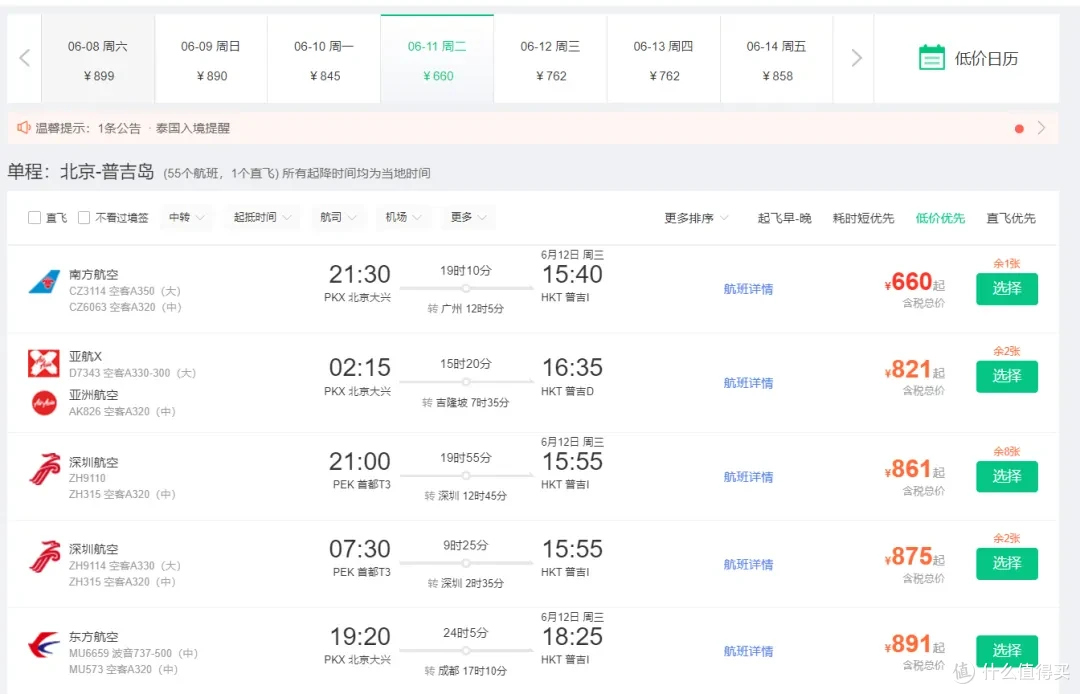
Task: Open 航班详情 for the ¥861 flight
Action: (x=748, y=477)
